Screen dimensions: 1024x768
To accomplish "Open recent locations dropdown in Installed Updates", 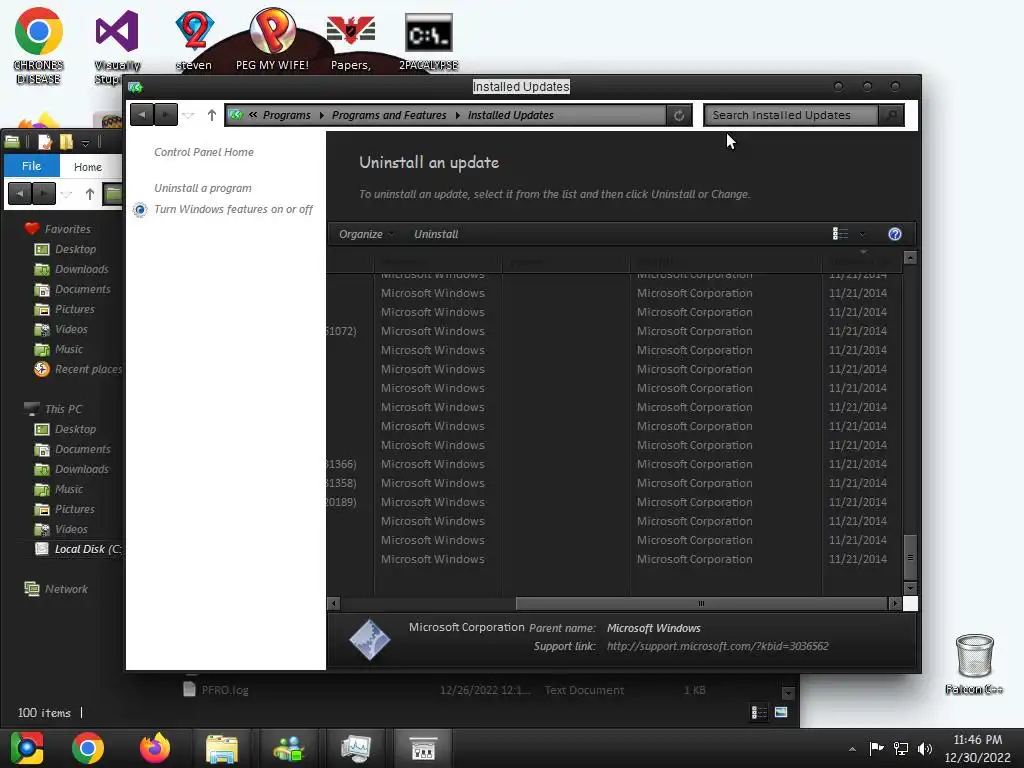I will click(188, 116).
